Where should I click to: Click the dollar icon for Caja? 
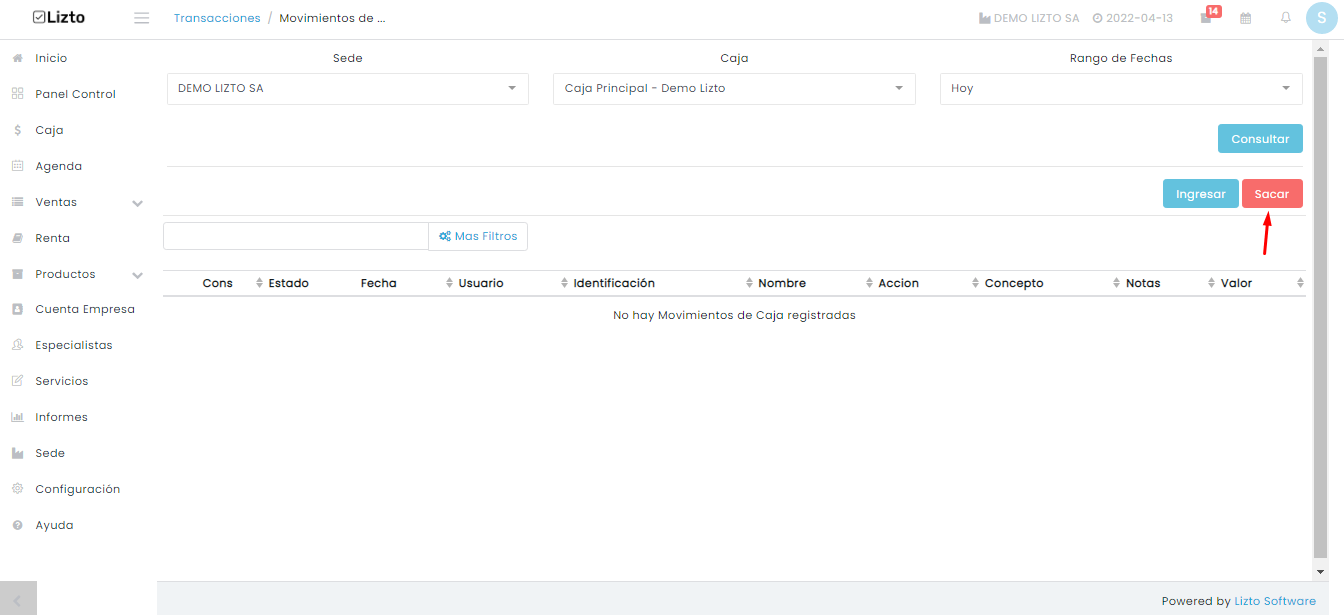[17, 130]
